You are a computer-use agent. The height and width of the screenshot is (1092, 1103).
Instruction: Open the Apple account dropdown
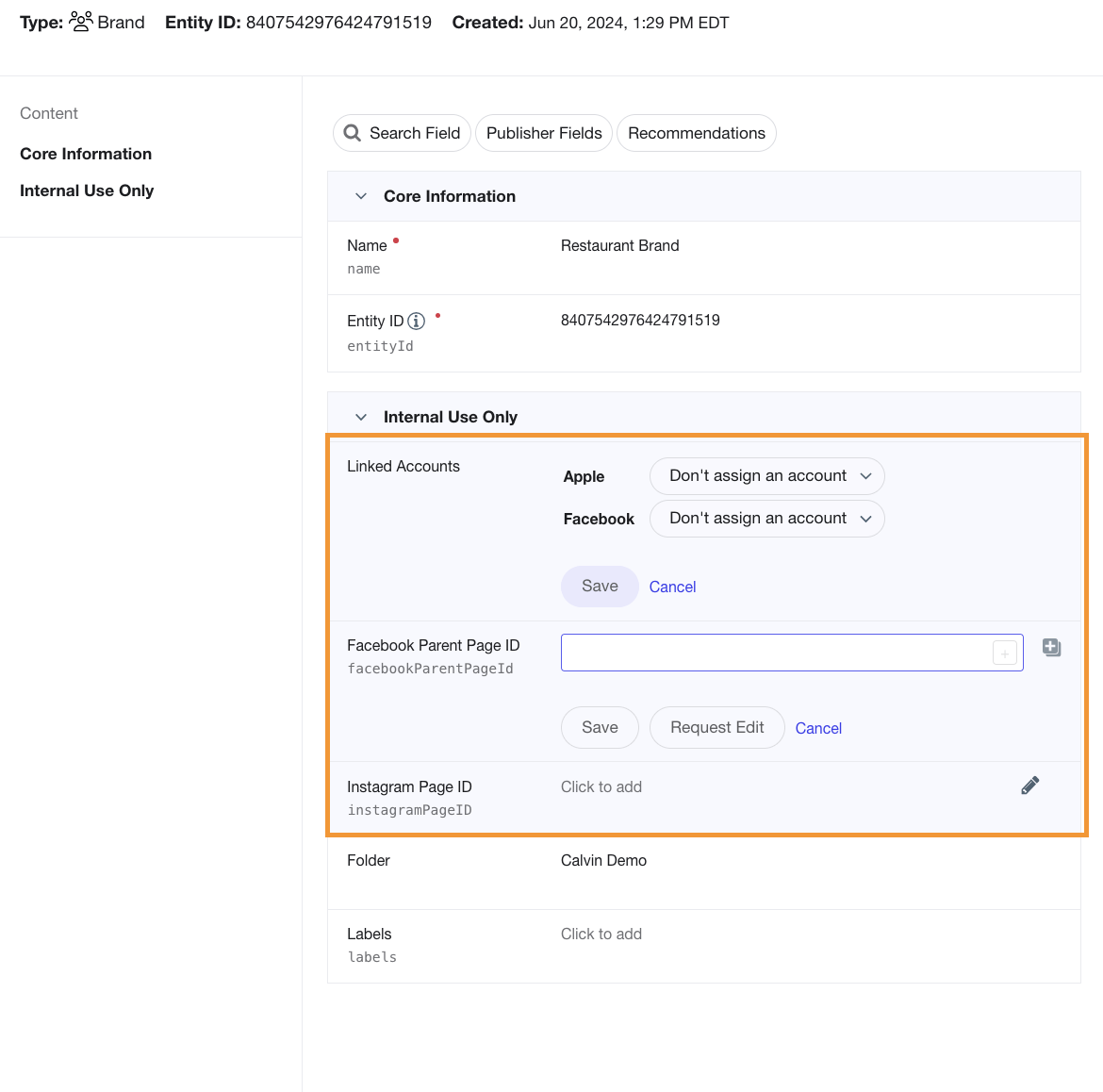(766, 476)
